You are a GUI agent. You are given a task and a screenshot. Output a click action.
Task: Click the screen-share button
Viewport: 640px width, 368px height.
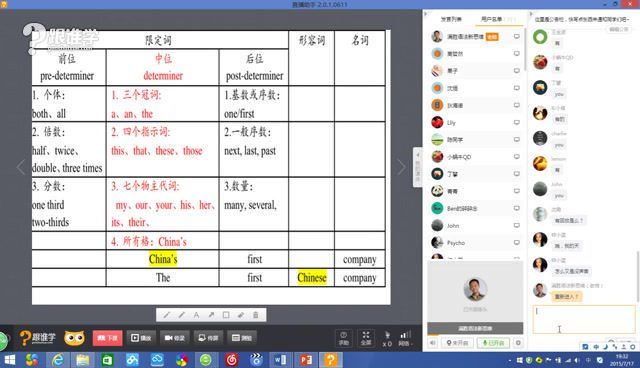pos(208,338)
